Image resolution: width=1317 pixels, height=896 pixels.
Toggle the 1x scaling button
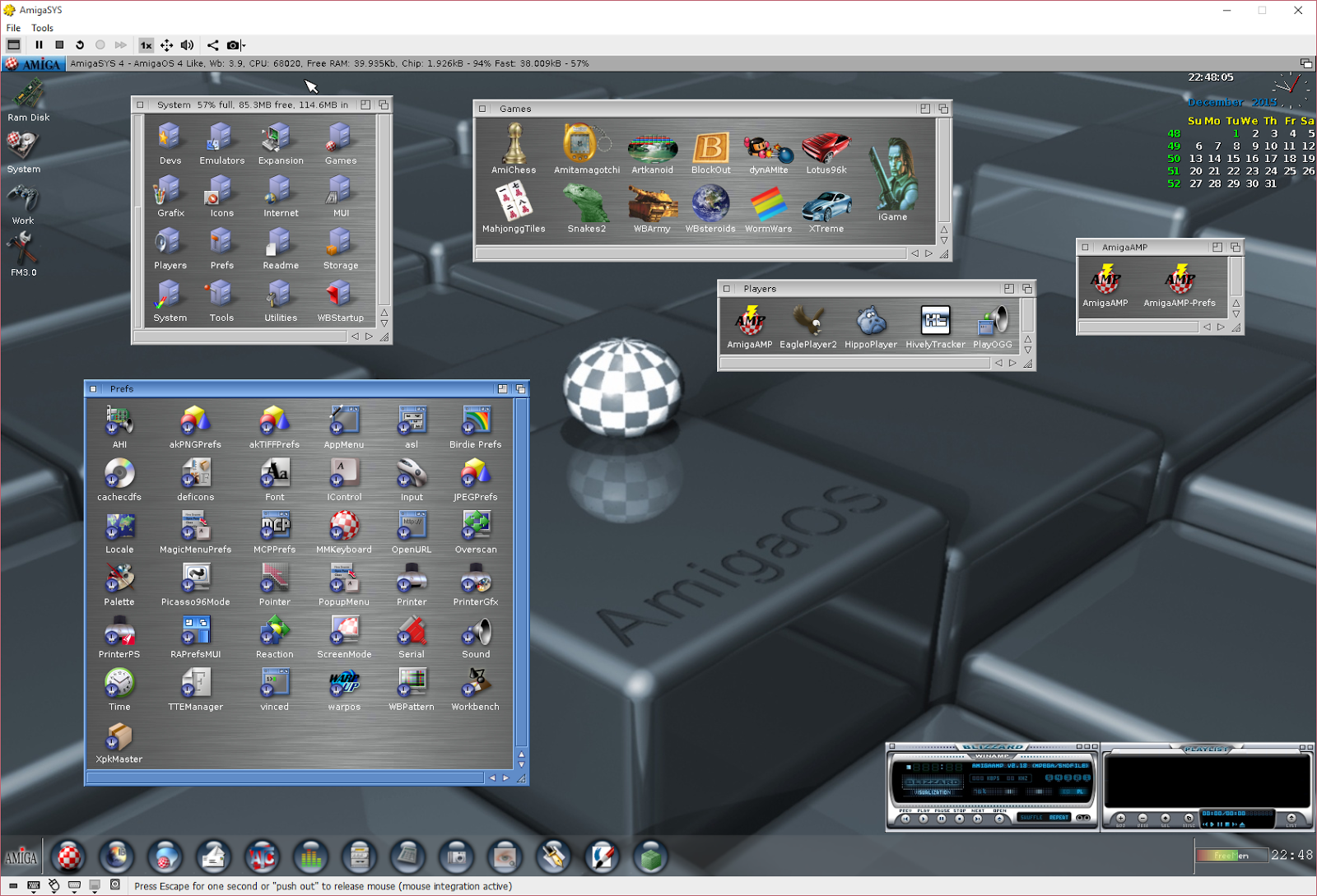(146, 45)
